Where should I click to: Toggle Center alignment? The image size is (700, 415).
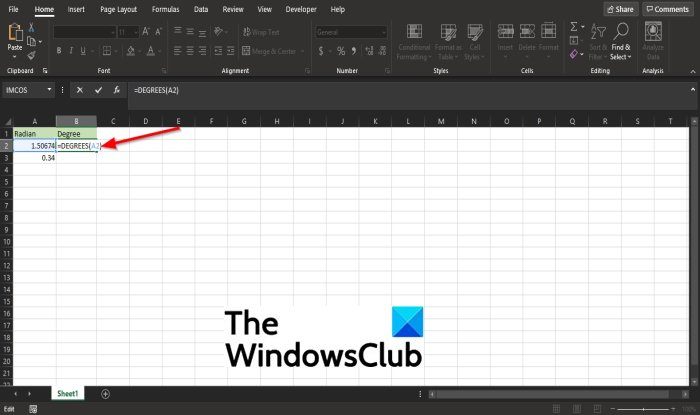point(190,51)
